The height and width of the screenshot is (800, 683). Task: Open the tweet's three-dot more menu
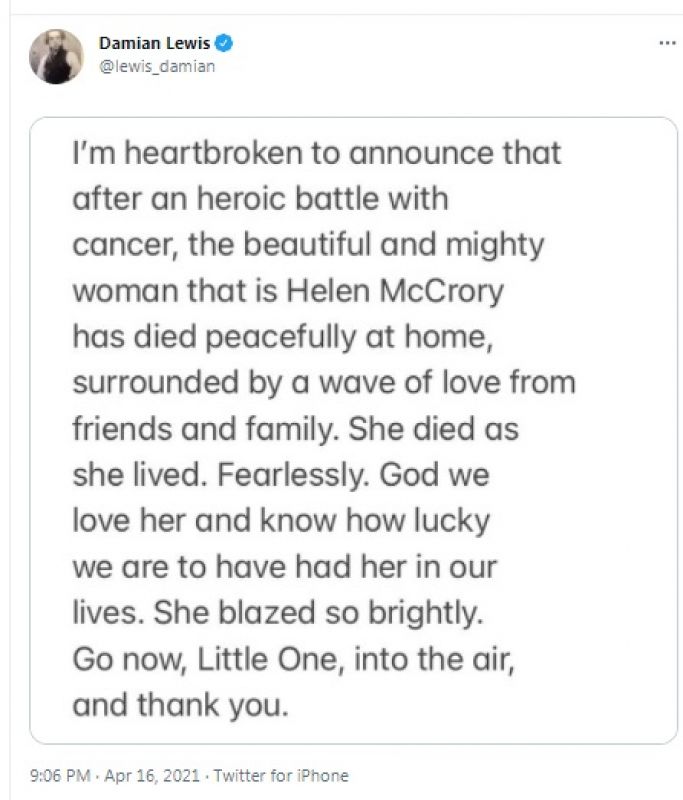point(666,44)
